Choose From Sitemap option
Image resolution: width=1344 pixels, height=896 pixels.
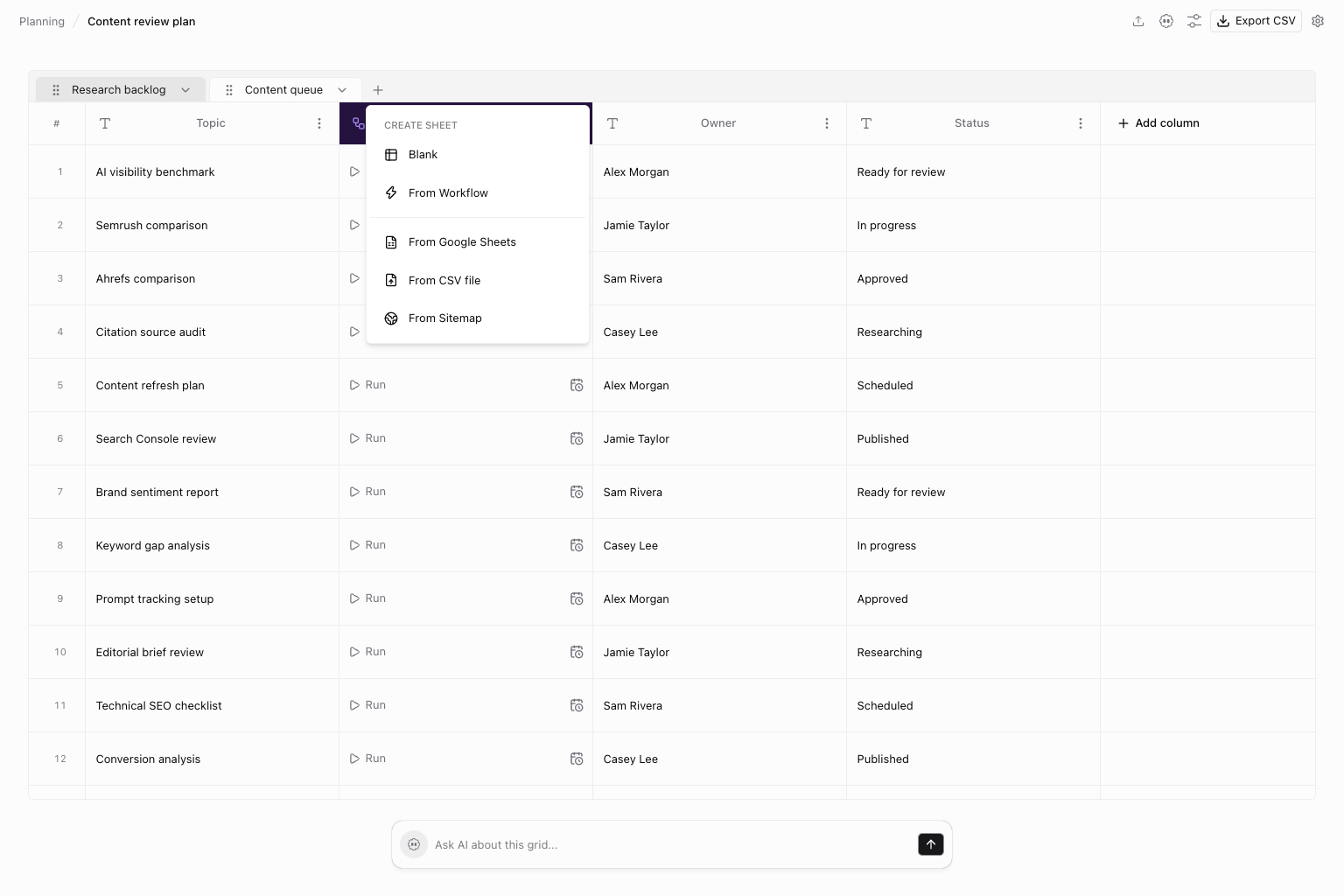coord(477,318)
